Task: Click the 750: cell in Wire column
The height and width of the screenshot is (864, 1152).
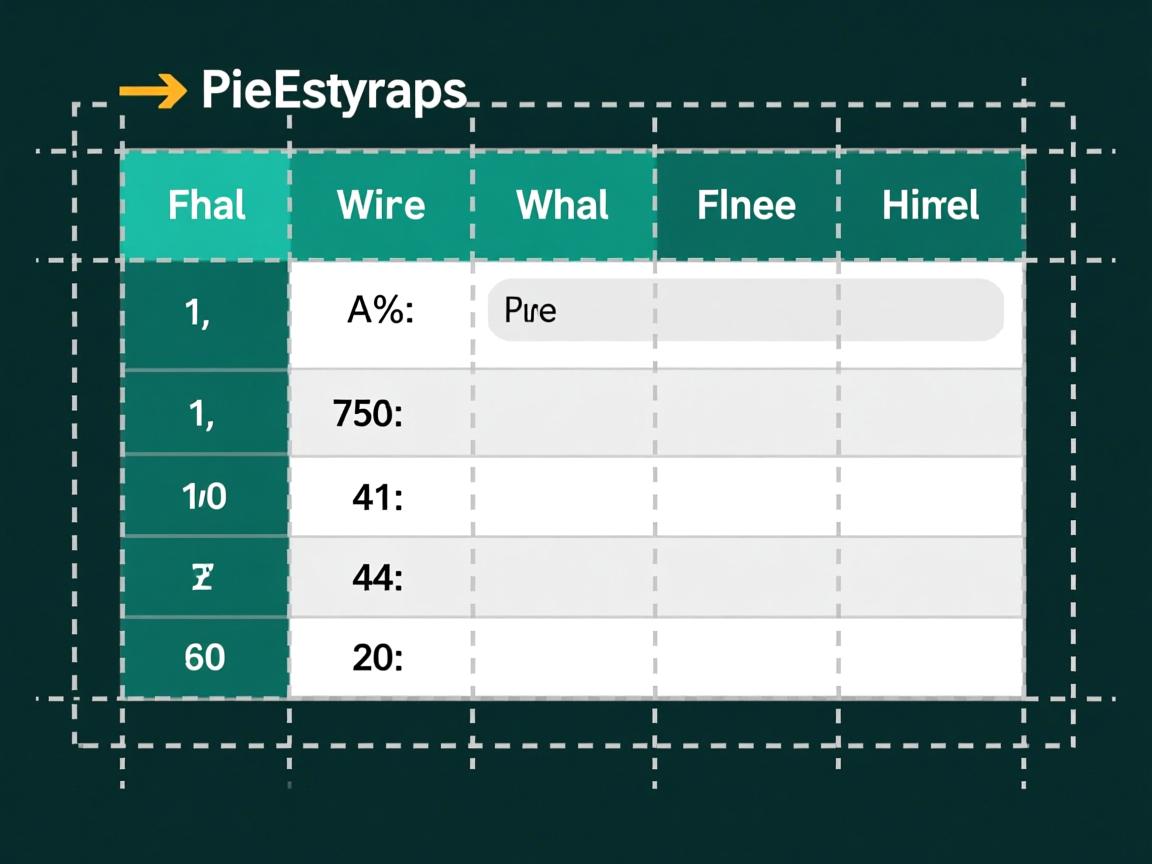Action: click(x=380, y=412)
